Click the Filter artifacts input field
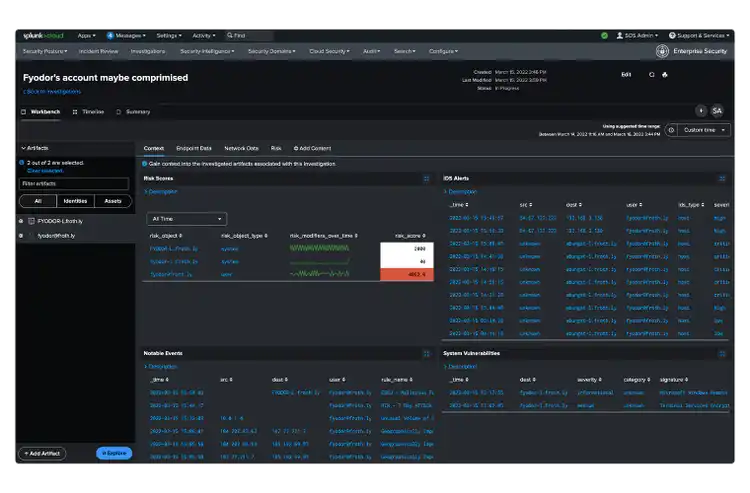 click(75, 184)
